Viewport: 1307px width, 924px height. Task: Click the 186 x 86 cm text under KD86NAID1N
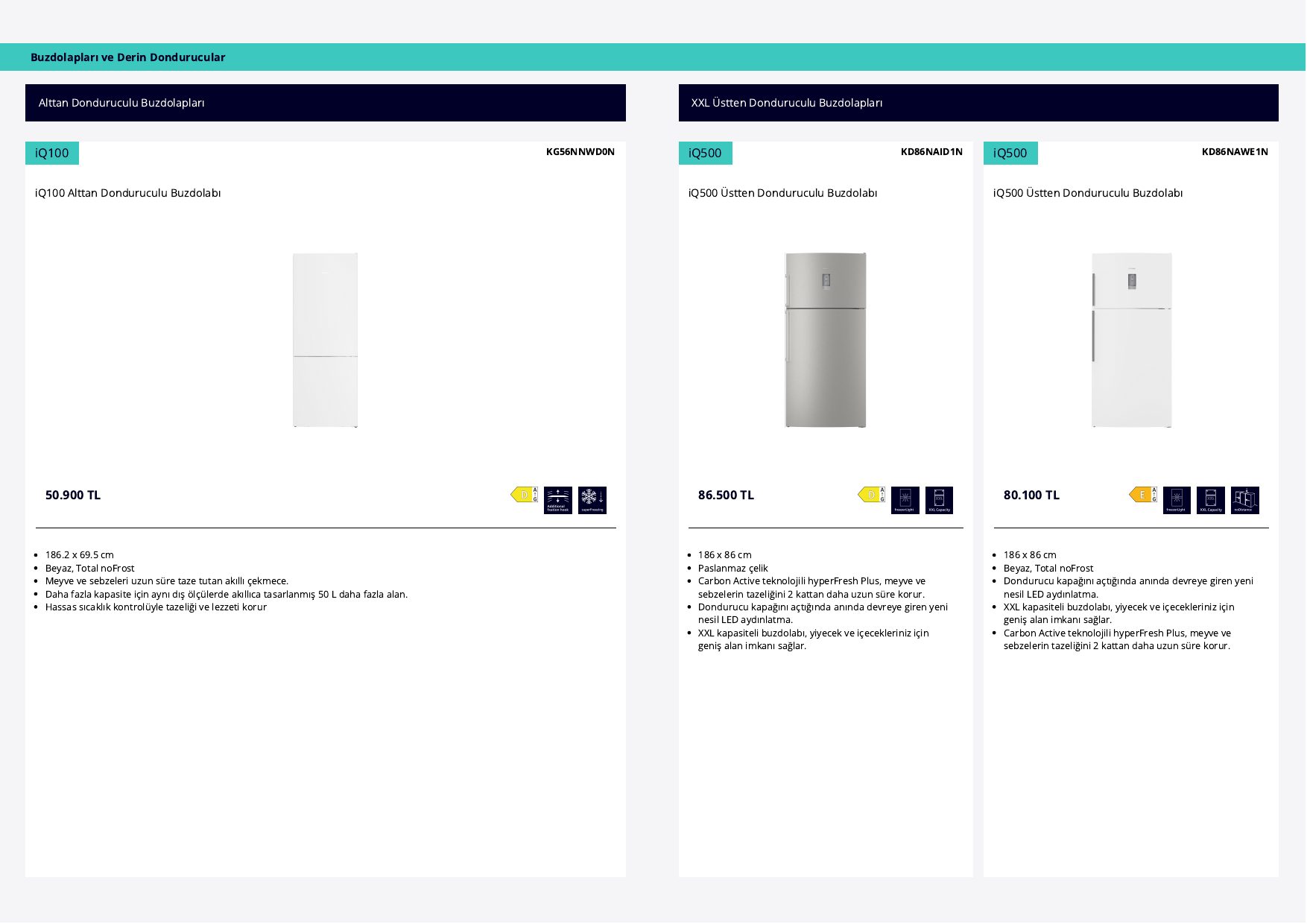click(725, 555)
